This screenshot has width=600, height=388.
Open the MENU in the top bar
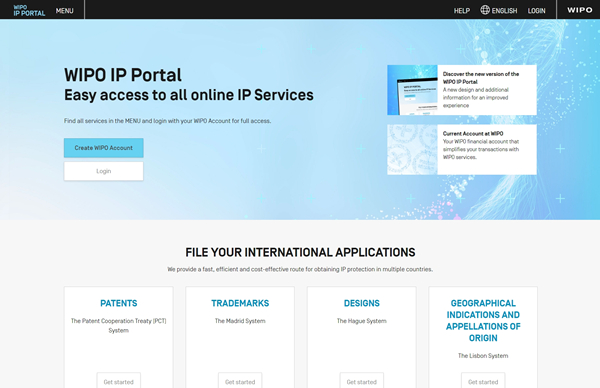(64, 11)
